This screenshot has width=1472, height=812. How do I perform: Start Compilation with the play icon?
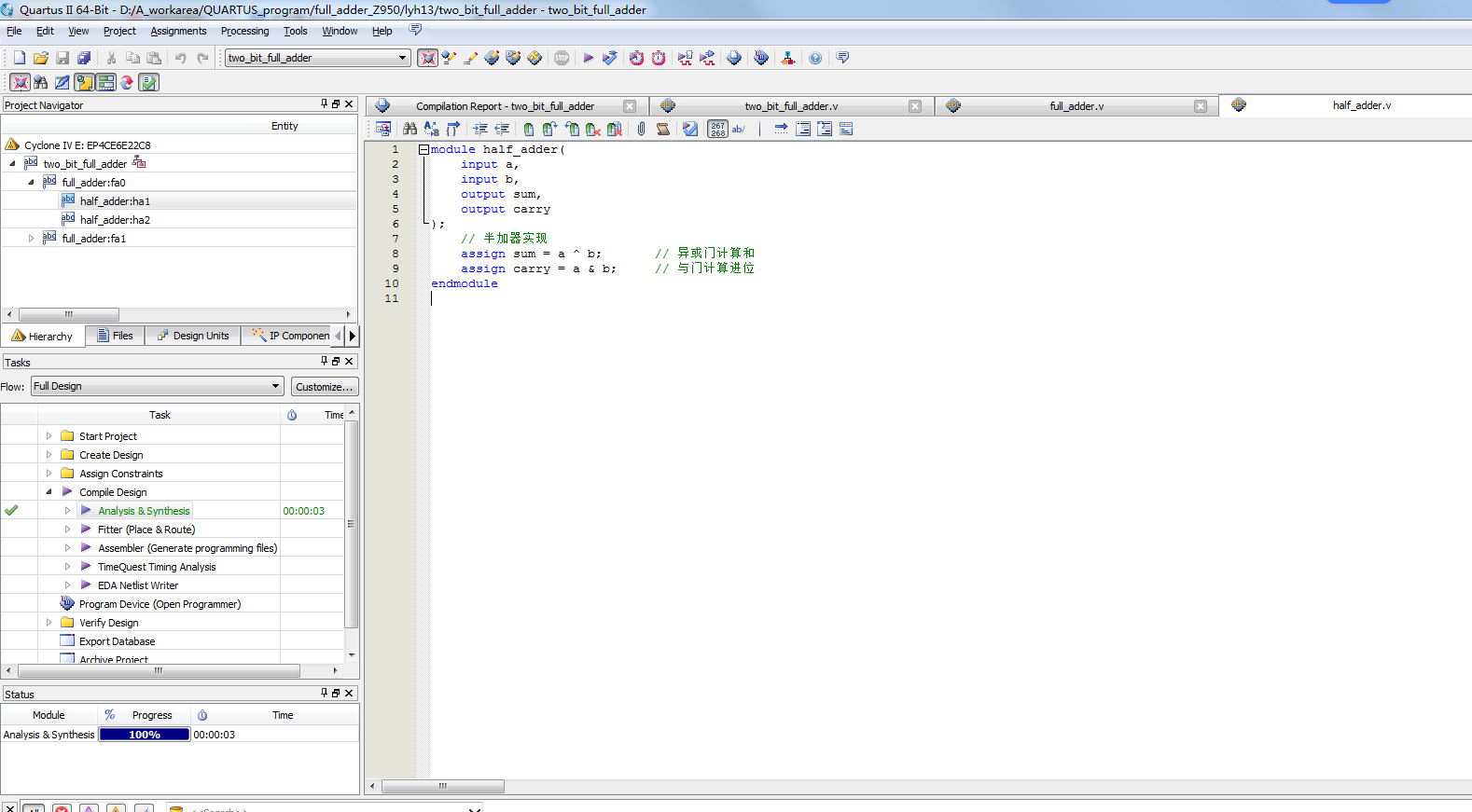tap(589, 58)
